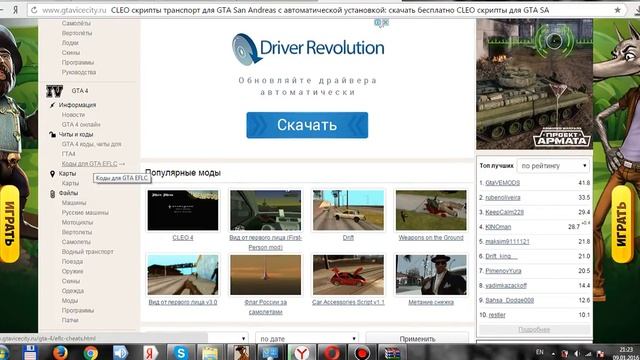Open 'Руководства' sidebar link
The width and height of the screenshot is (640, 360).
point(79,72)
